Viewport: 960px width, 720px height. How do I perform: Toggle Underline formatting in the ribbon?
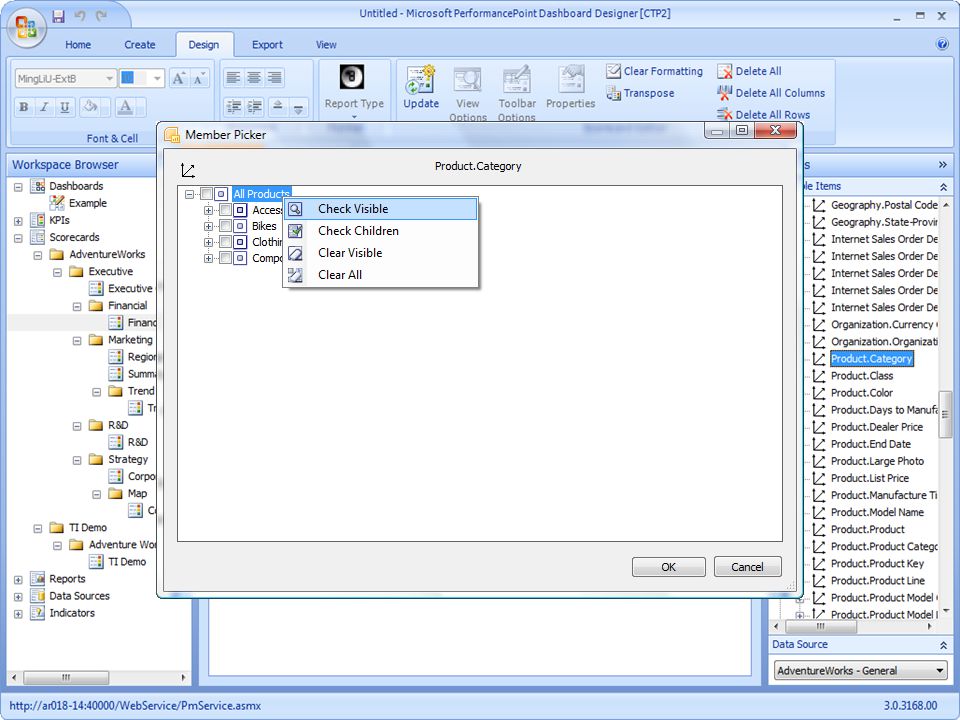(64, 107)
